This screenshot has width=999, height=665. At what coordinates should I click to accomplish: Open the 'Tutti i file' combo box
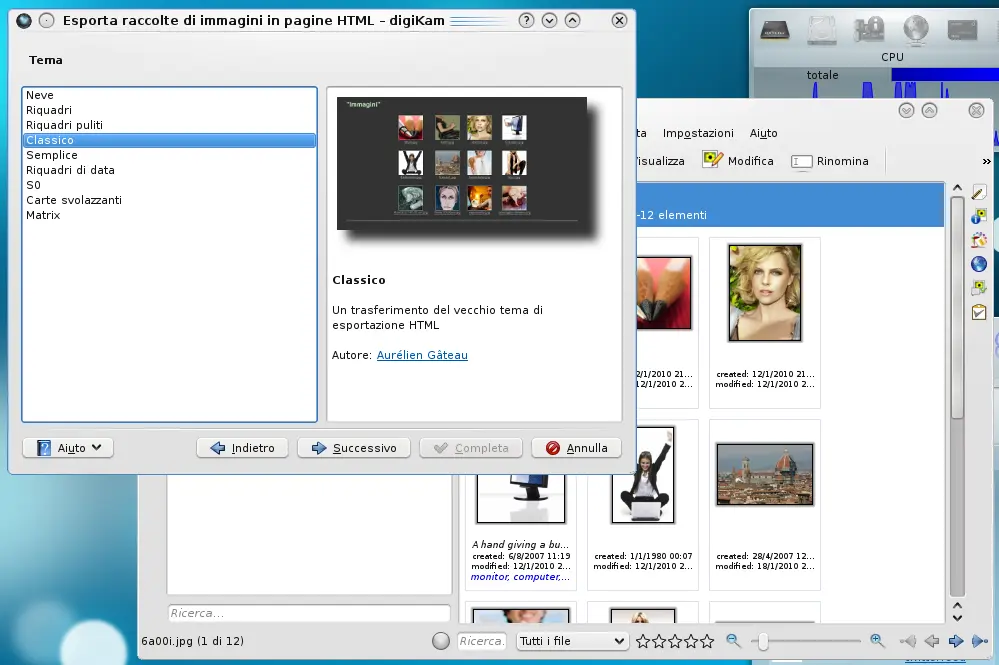[572, 641]
